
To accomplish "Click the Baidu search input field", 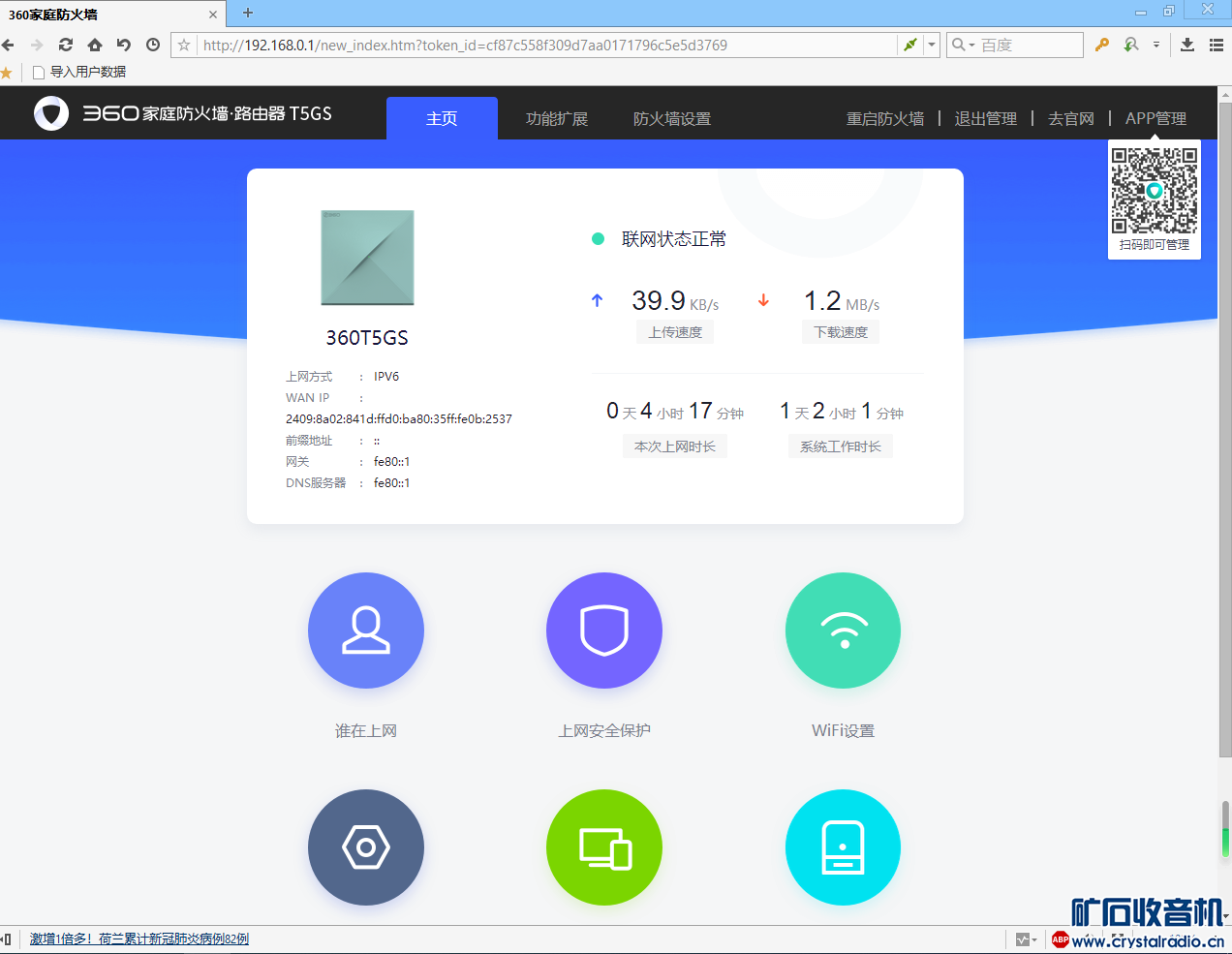I will point(1029,45).
